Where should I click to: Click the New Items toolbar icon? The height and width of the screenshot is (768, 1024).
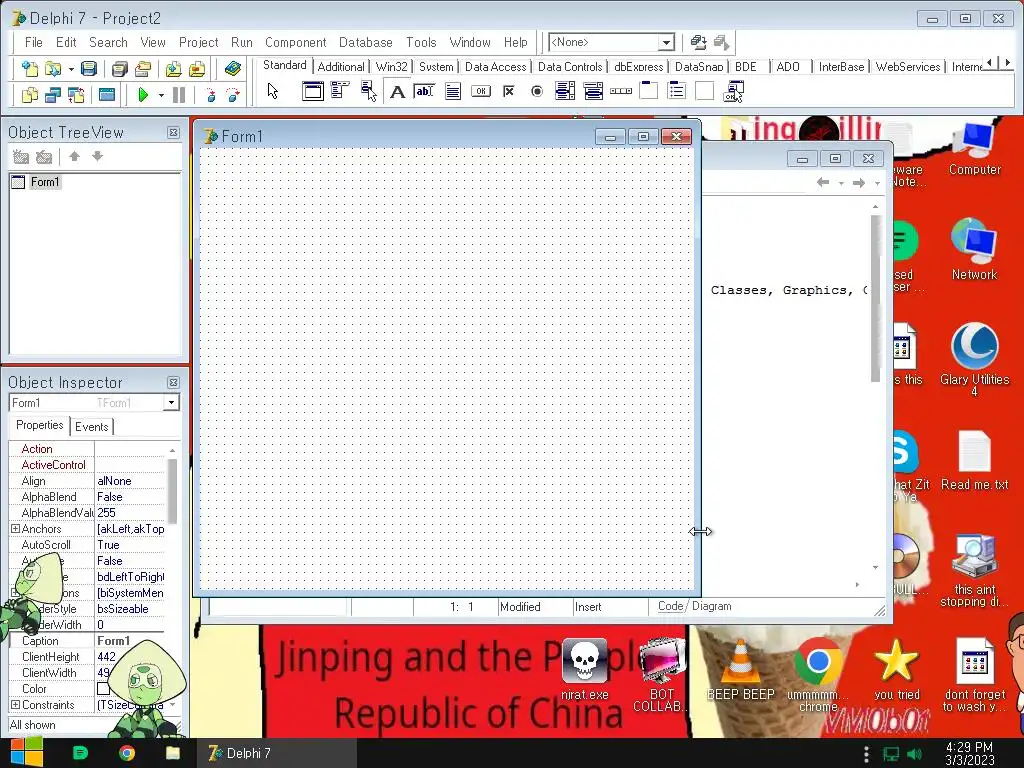coord(29,69)
